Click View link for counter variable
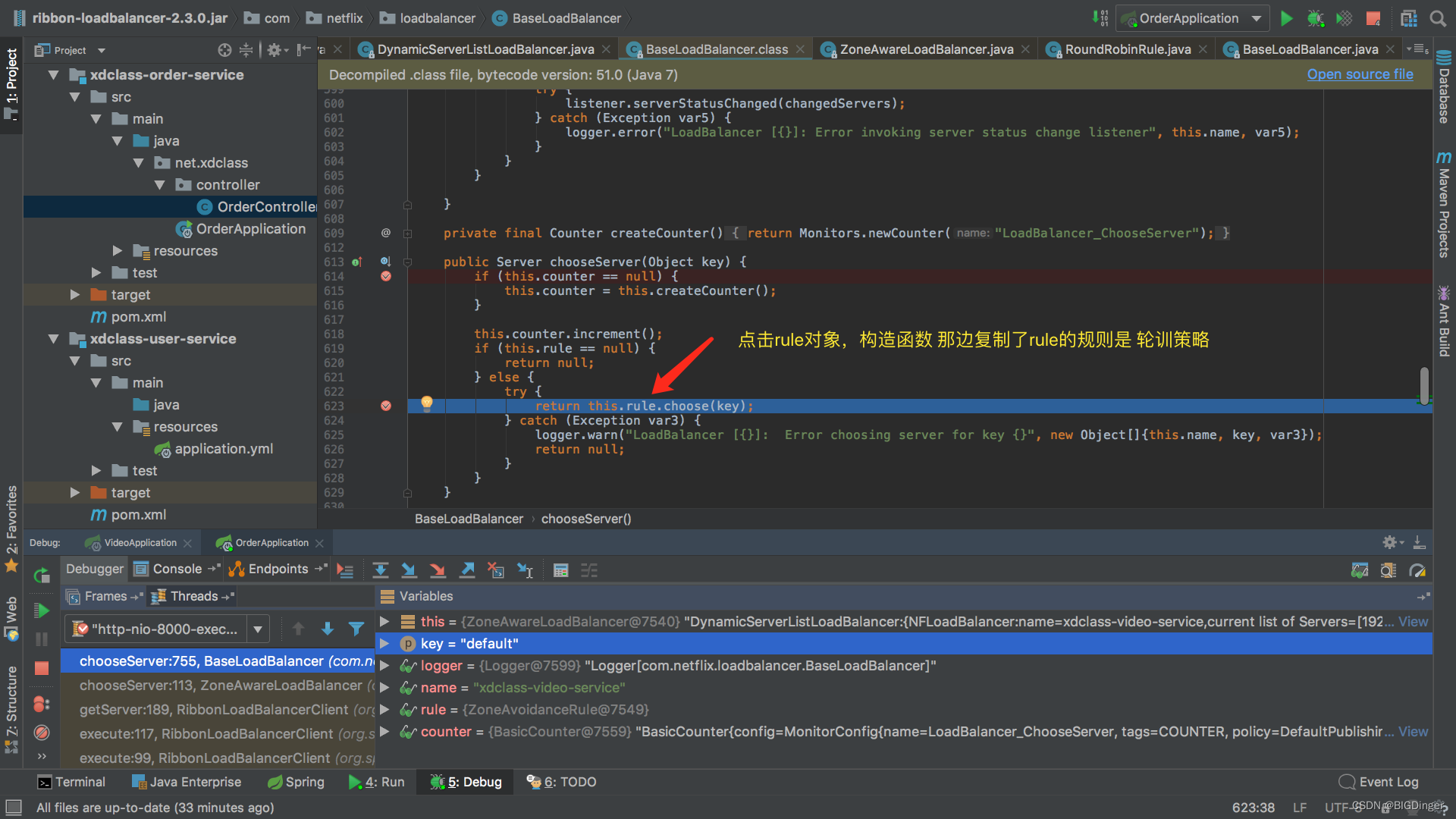The height and width of the screenshot is (819, 1456). pyautogui.click(x=1413, y=732)
